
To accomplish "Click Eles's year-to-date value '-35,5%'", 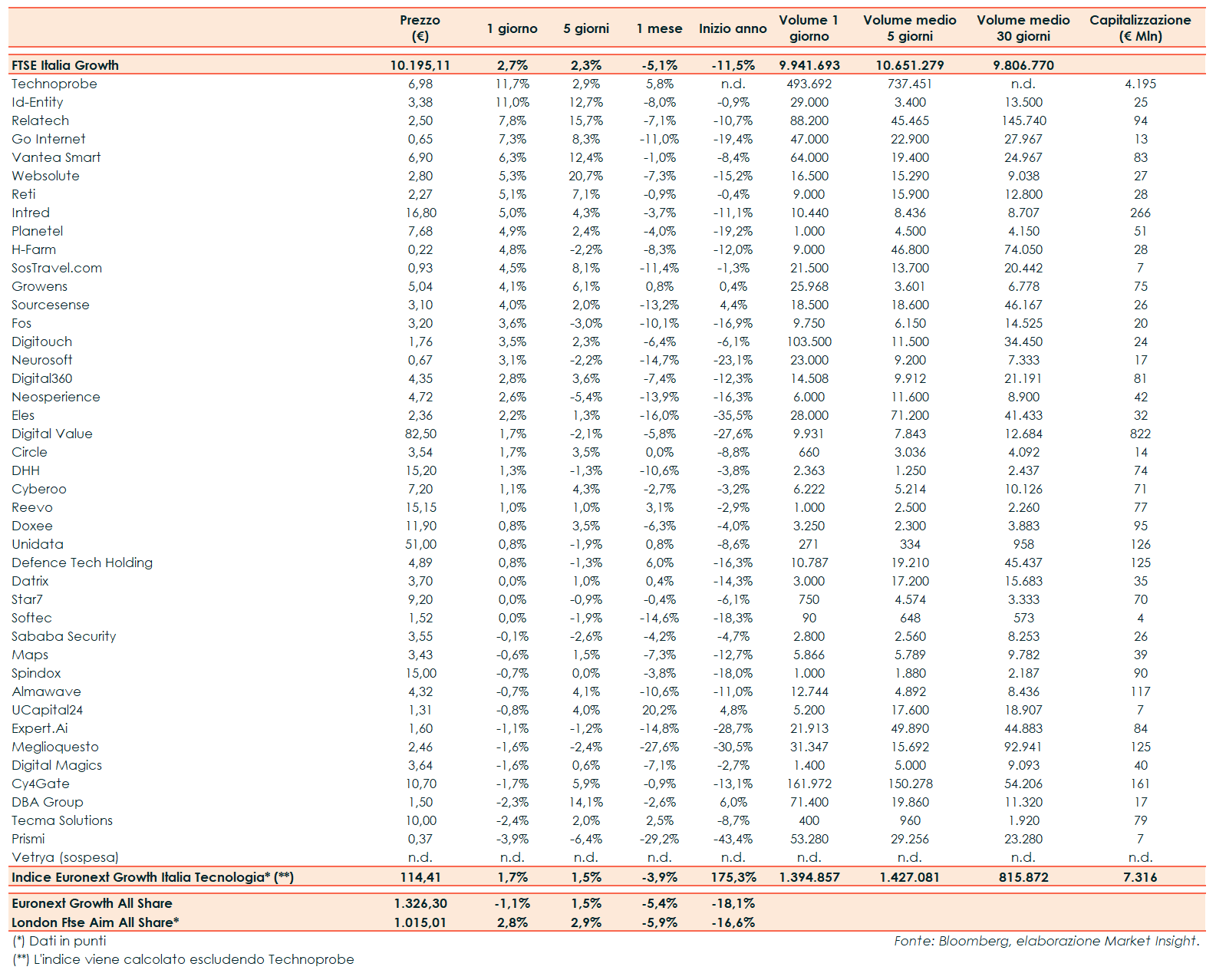I will (x=733, y=415).
